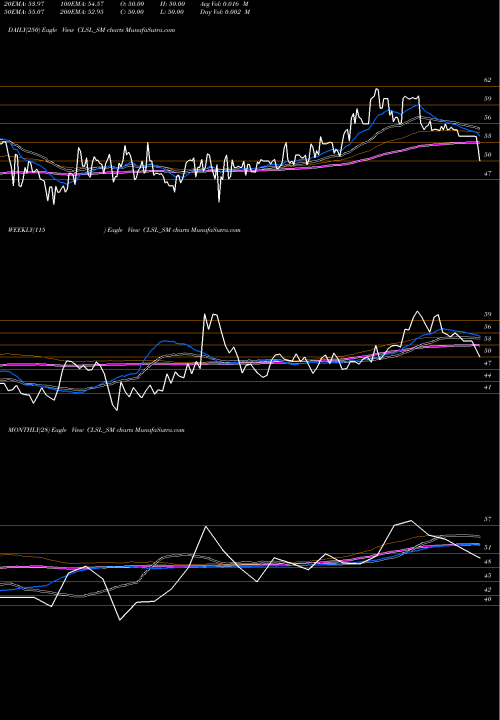Viewport: 500px width, 720px height.
Task: Click the 41 axis label on weekly chart
Action: (487, 388)
